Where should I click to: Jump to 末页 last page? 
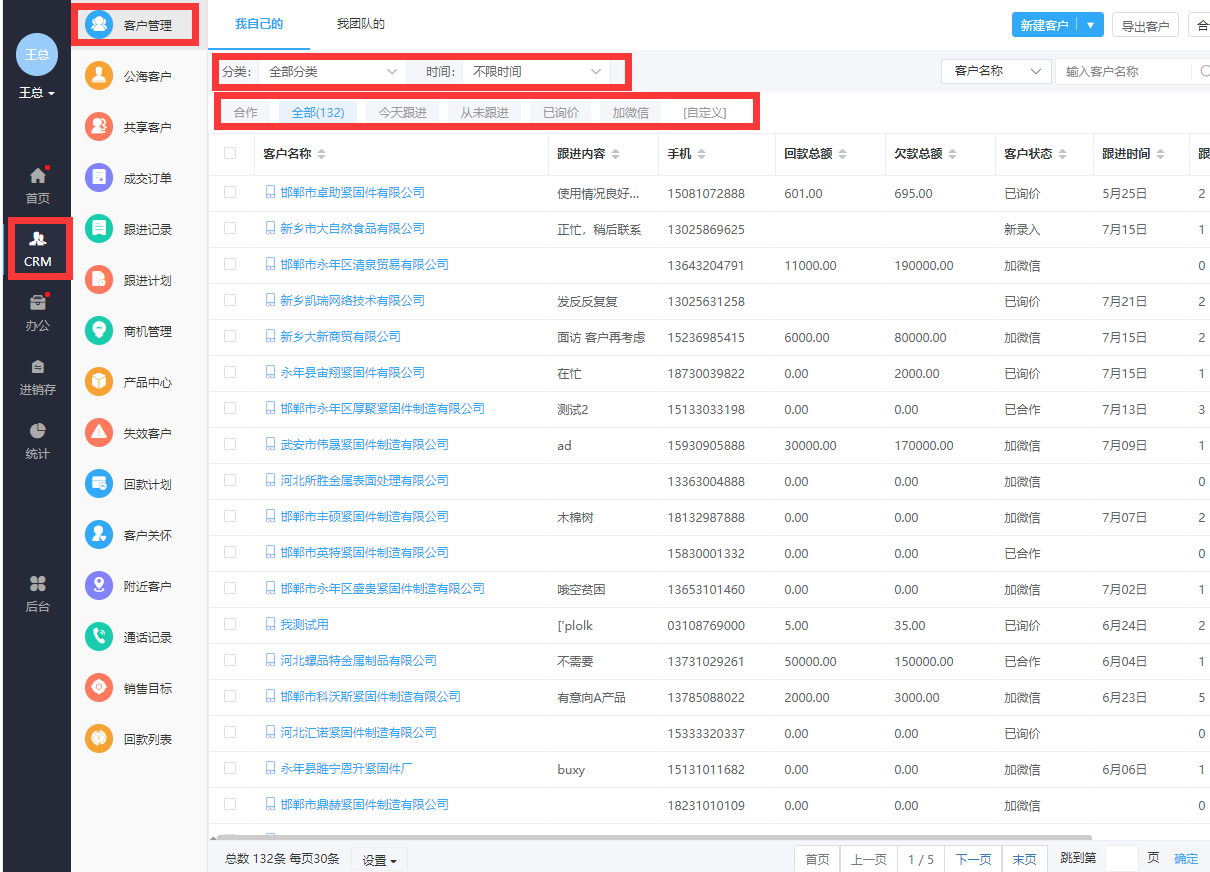1025,859
